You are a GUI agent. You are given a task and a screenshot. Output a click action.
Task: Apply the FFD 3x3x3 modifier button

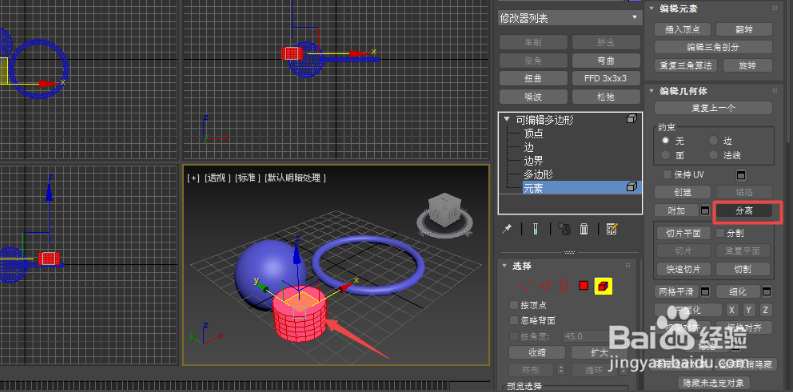[x=605, y=78]
